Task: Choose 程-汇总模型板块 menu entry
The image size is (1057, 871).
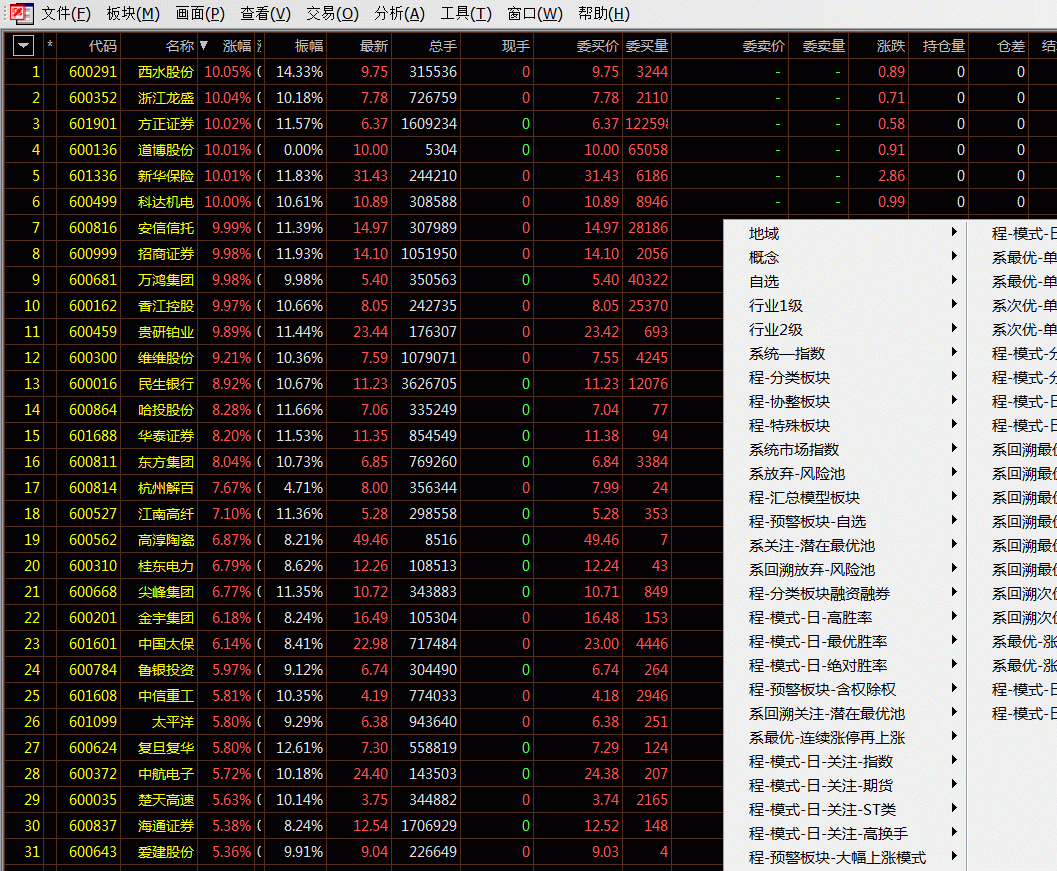Action: click(x=845, y=498)
